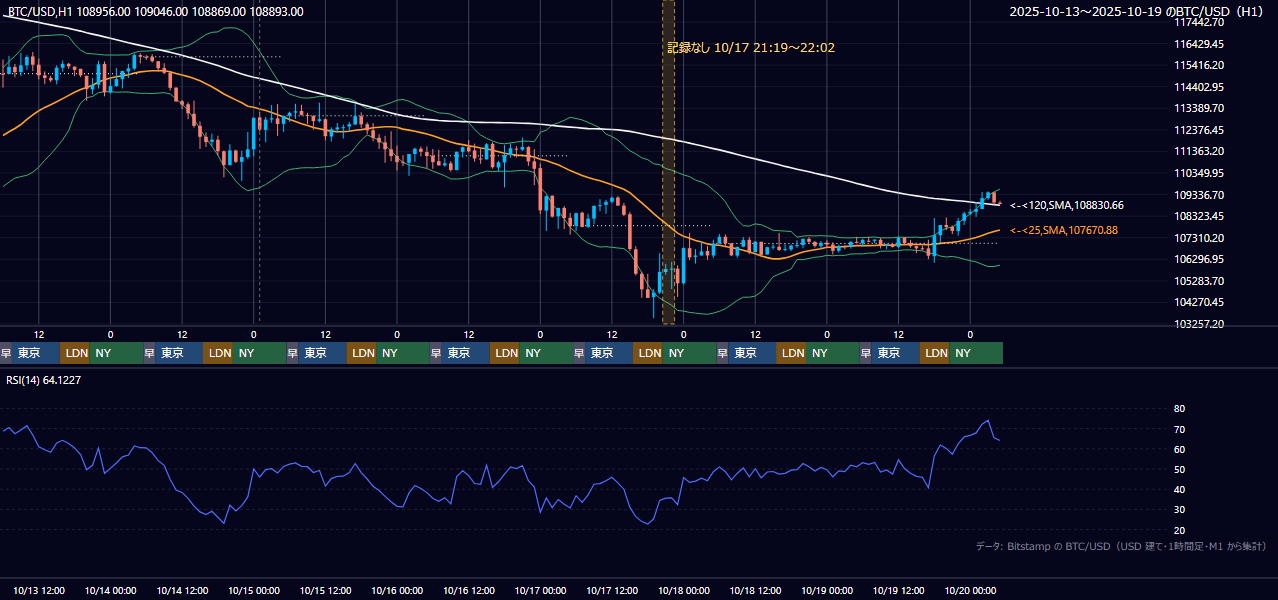Click the Bitstamp data source note
The height and width of the screenshot is (600, 1278).
[x=1121, y=546]
